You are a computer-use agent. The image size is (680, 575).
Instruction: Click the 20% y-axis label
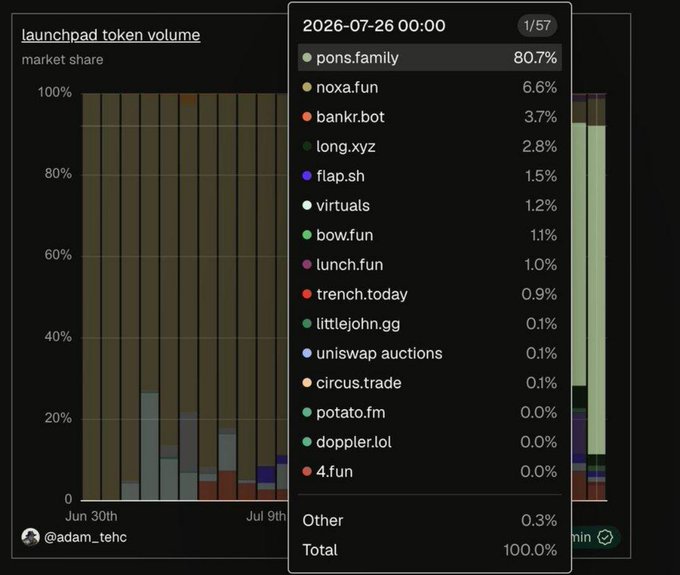click(x=58, y=418)
